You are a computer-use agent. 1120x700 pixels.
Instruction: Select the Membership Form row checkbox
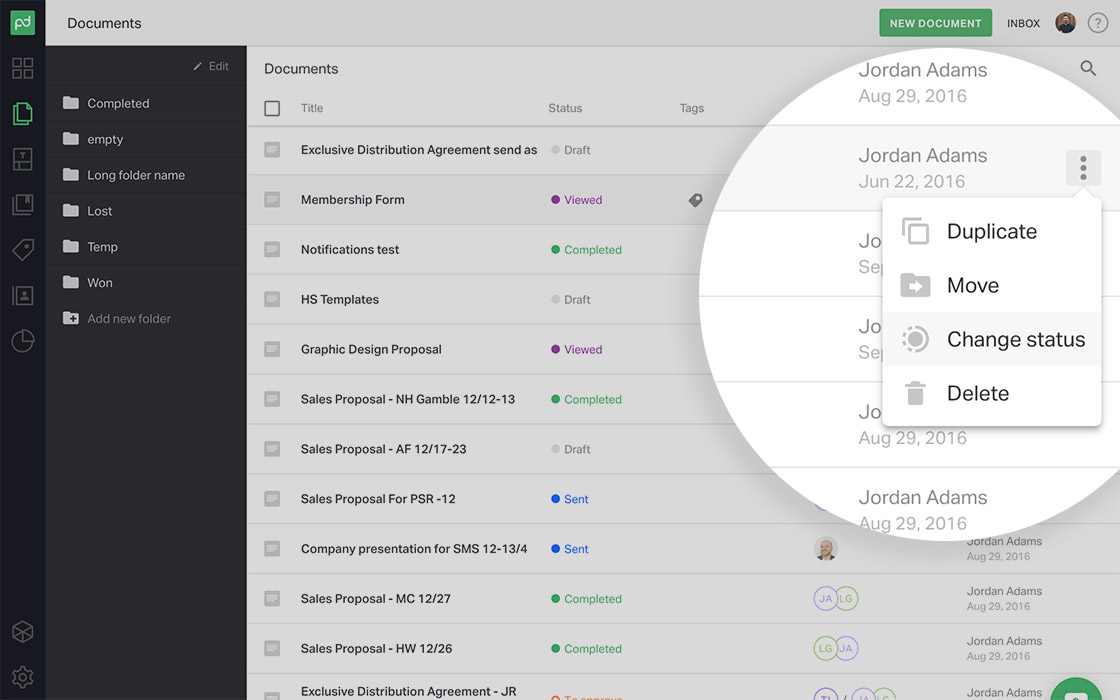pyautogui.click(x=272, y=199)
